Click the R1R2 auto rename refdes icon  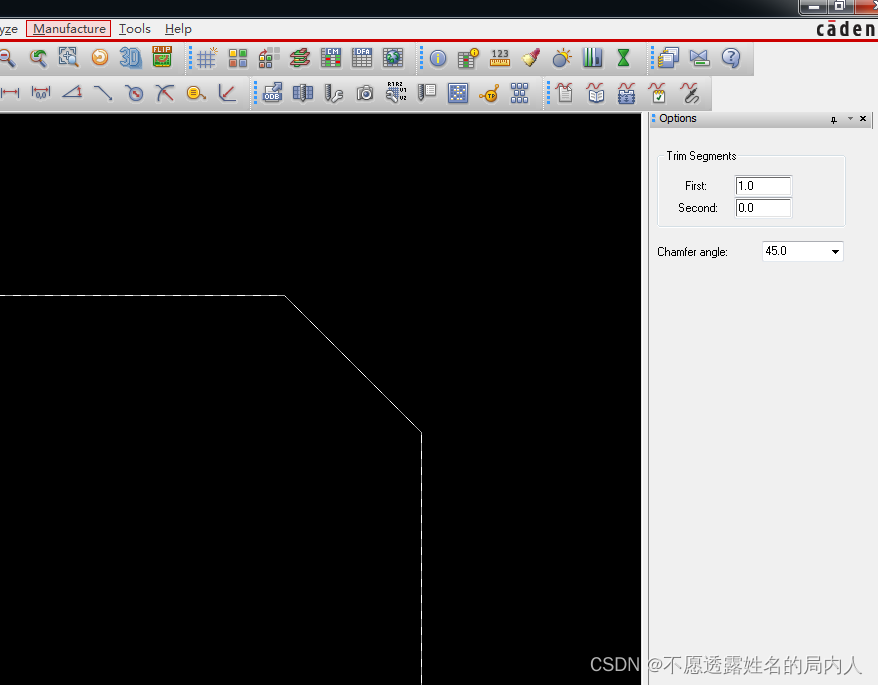[x=396, y=92]
